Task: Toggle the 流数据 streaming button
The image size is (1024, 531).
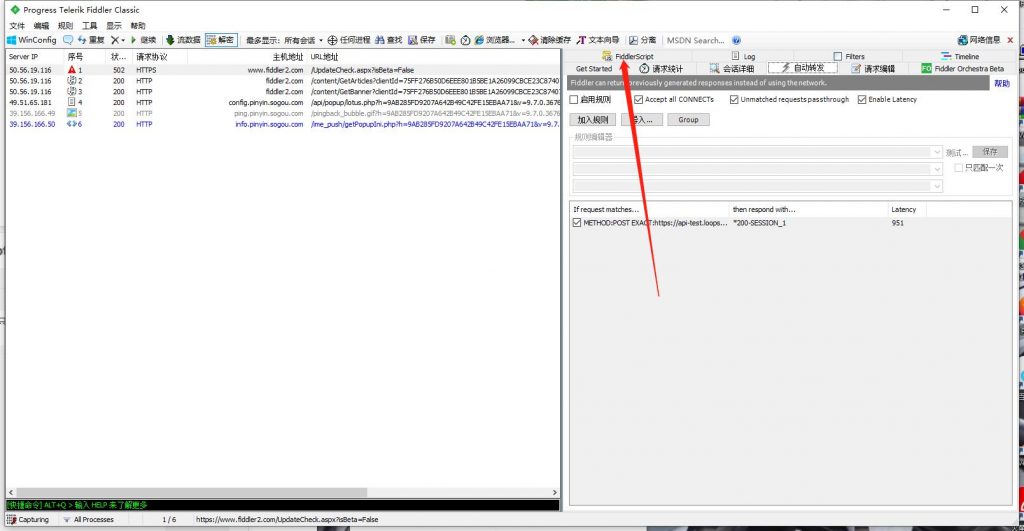Action: coord(183,40)
